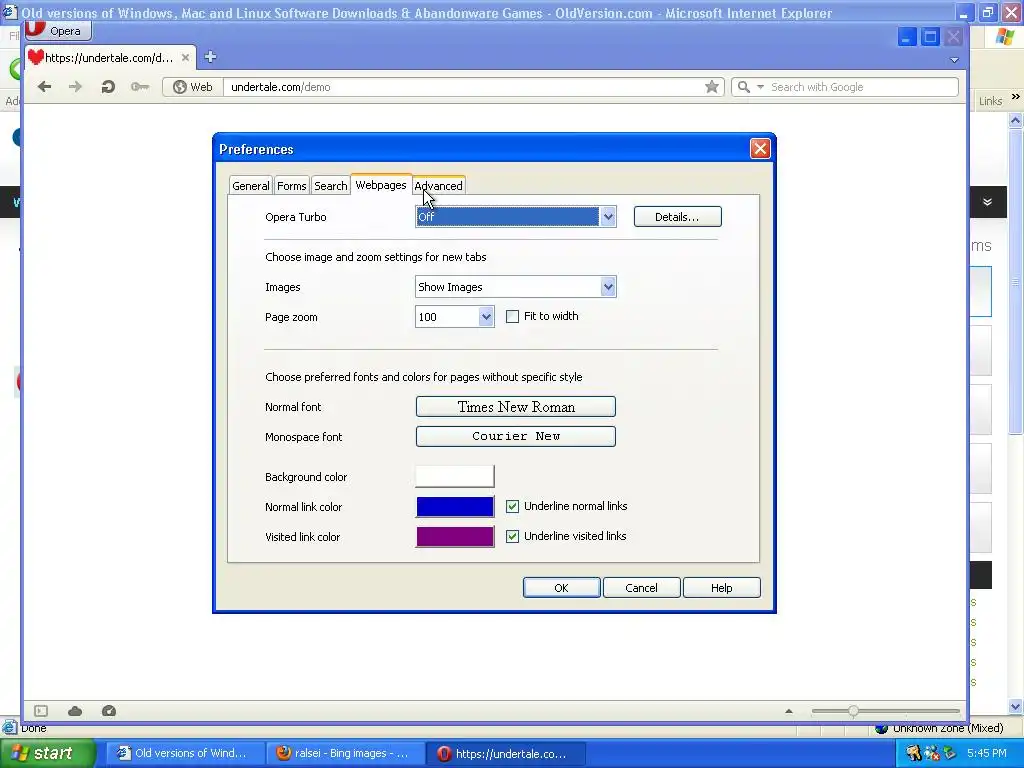Click the search magnifier icon
Screen dimensions: 1024x768
tap(743, 87)
